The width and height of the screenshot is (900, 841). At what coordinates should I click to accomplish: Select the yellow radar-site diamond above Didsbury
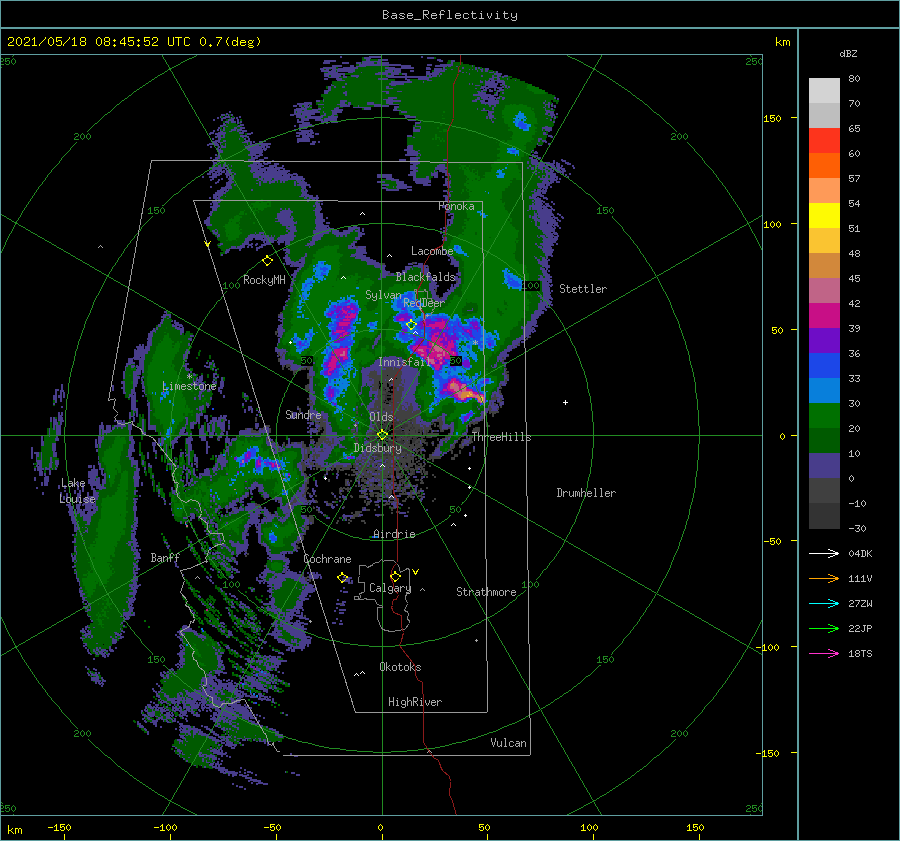click(382, 435)
